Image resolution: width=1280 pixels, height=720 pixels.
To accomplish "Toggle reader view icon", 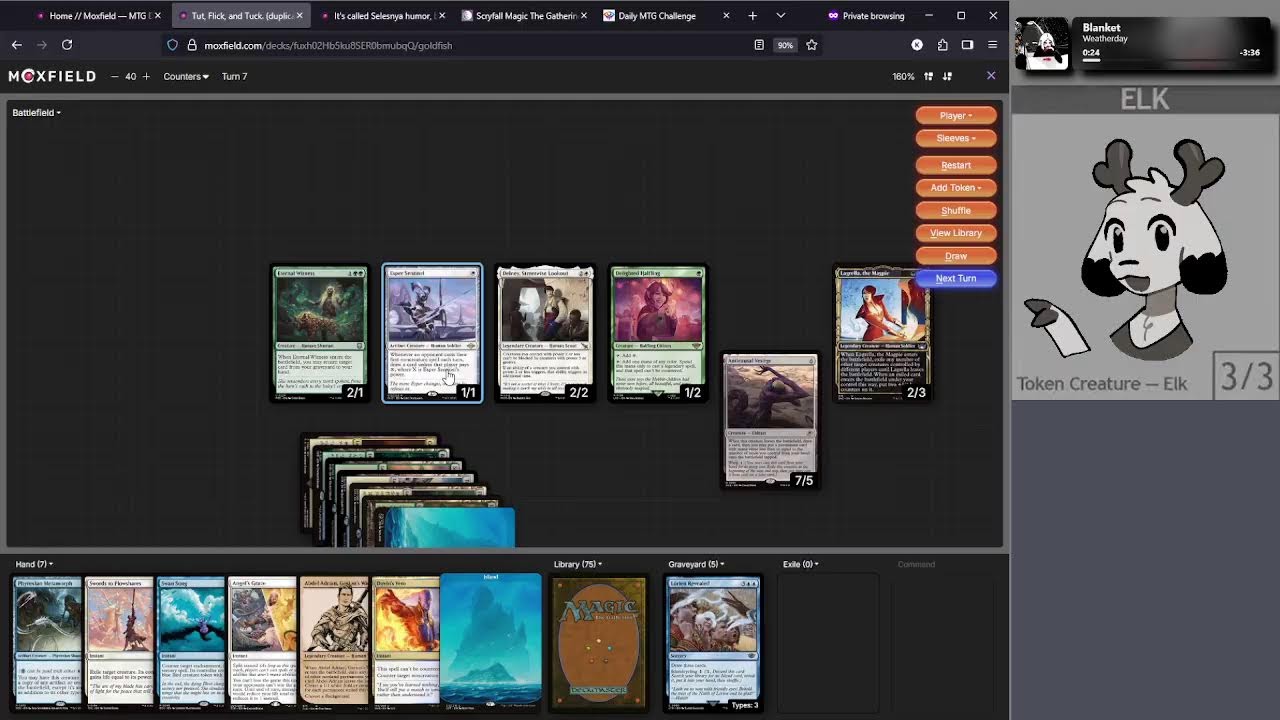I will [x=759, y=45].
